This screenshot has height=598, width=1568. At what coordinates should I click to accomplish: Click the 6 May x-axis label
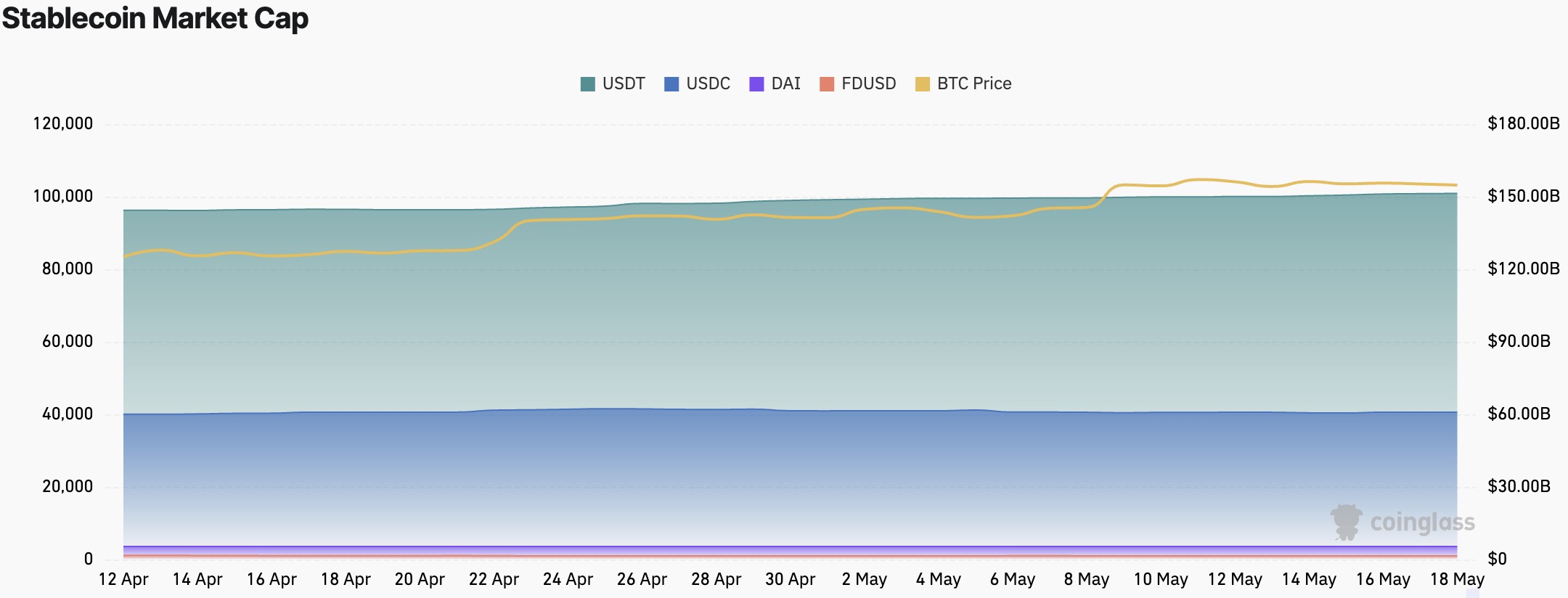[1012, 580]
